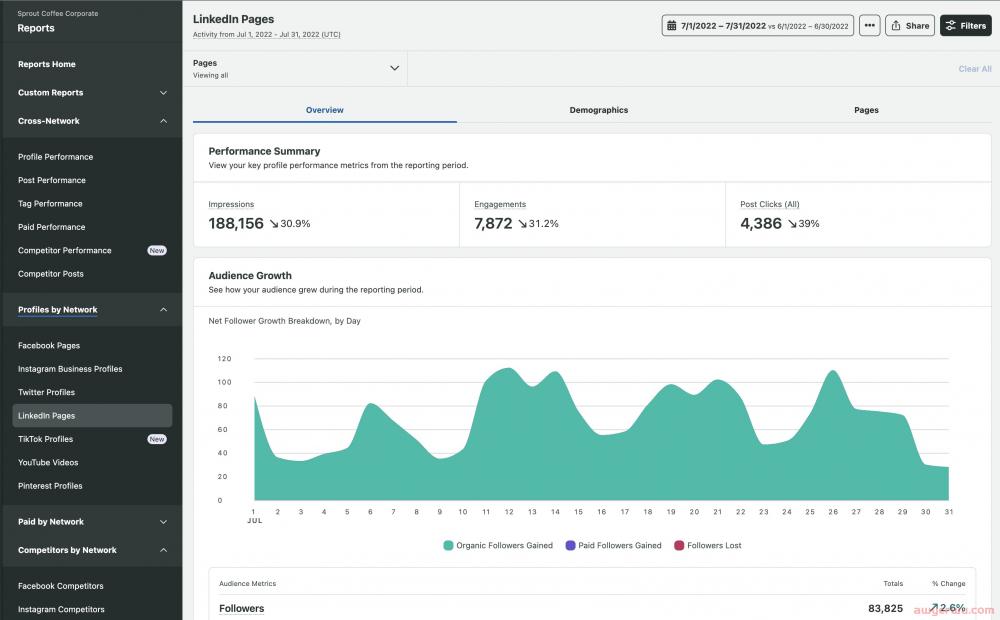Viewport: 1000px width, 620px height.
Task: Expand Custom Reports section chevron
Action: [163, 92]
